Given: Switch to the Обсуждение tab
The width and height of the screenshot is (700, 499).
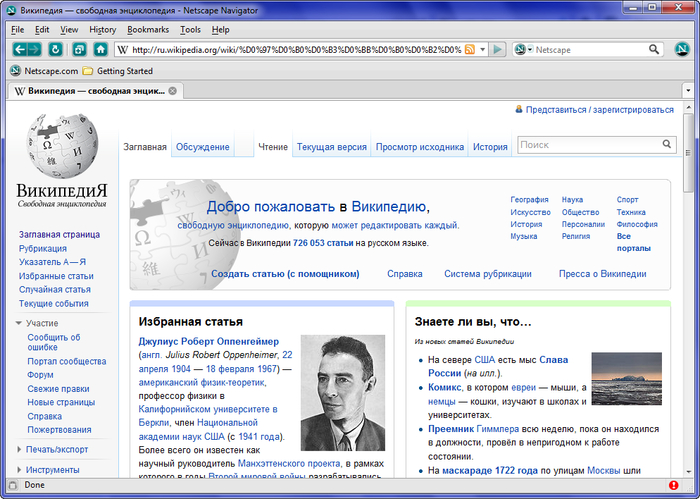Looking at the screenshot, I should [203, 147].
